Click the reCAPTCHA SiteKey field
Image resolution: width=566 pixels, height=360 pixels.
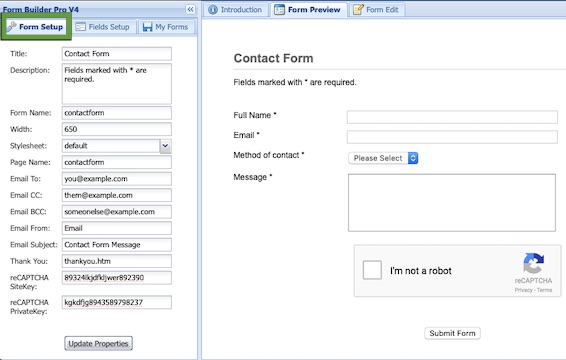coord(117,278)
